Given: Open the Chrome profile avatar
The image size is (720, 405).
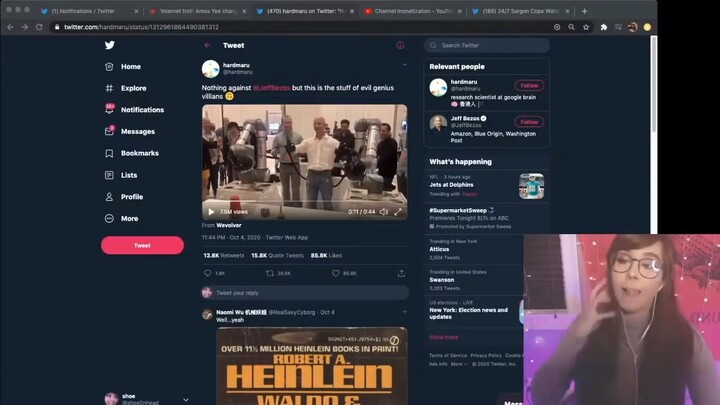Looking at the screenshot, I should [633, 27].
